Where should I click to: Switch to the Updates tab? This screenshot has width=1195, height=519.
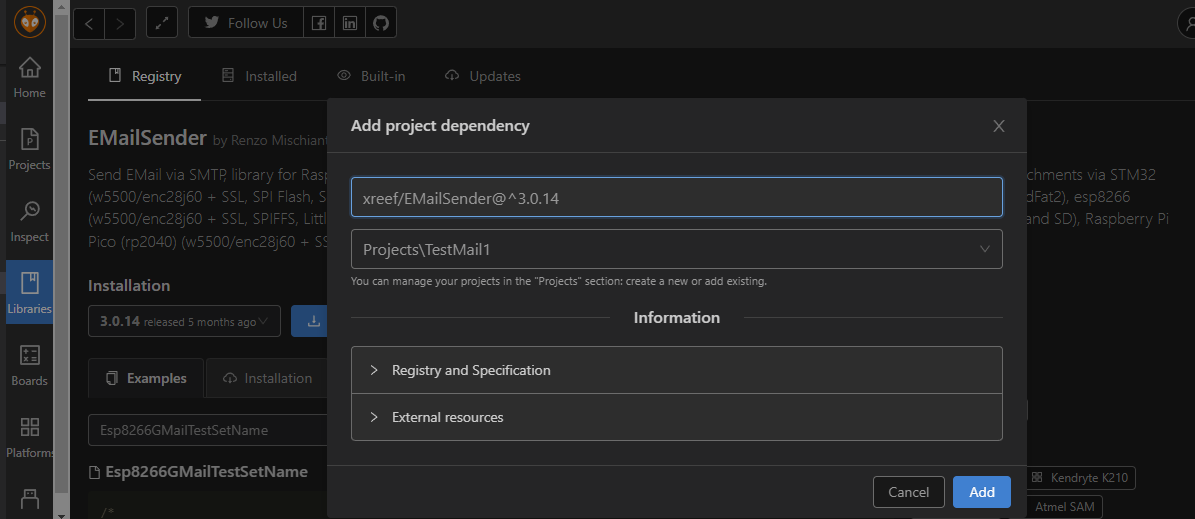pyautogui.click(x=483, y=76)
